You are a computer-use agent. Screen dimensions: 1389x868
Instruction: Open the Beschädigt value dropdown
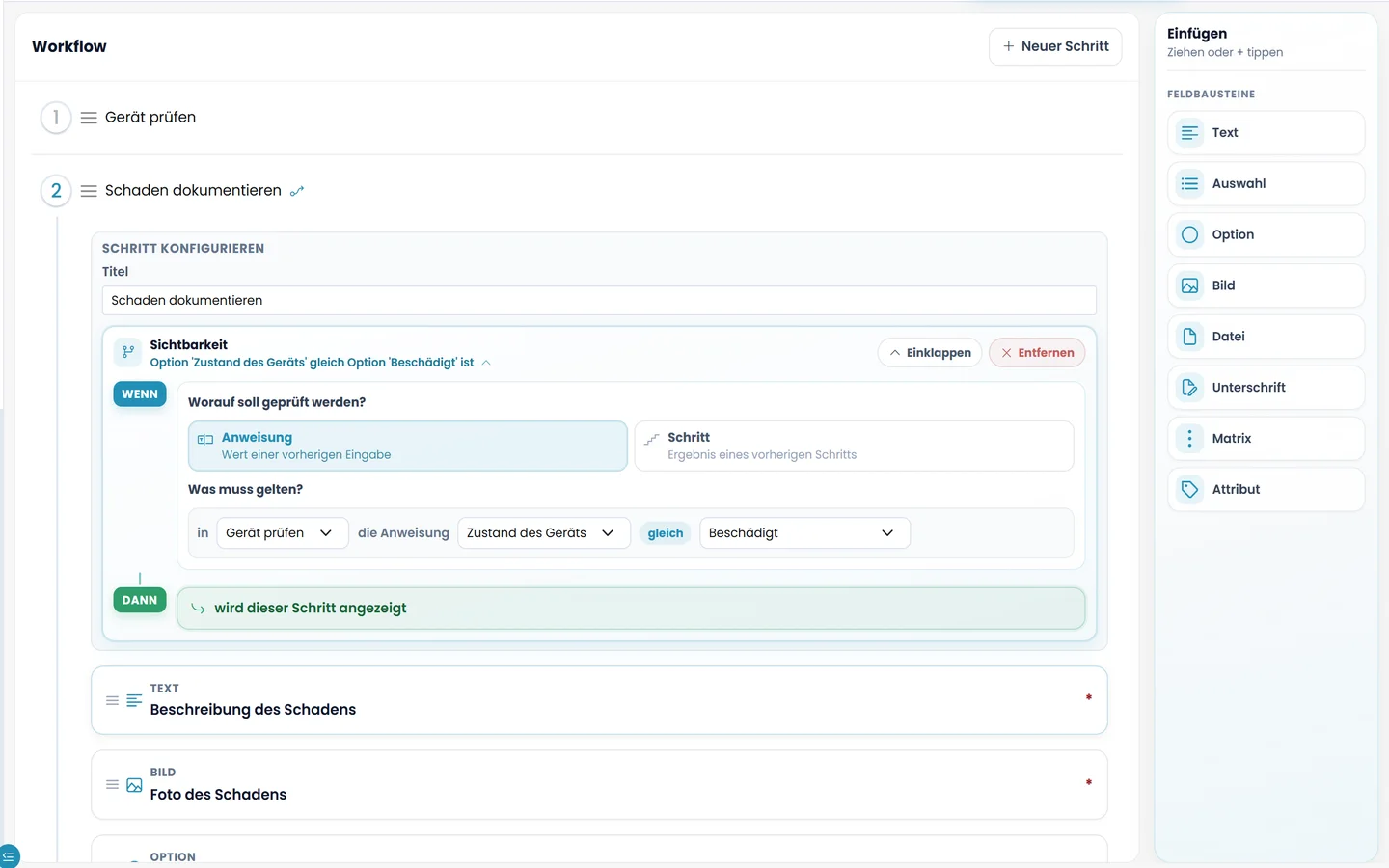(x=804, y=533)
